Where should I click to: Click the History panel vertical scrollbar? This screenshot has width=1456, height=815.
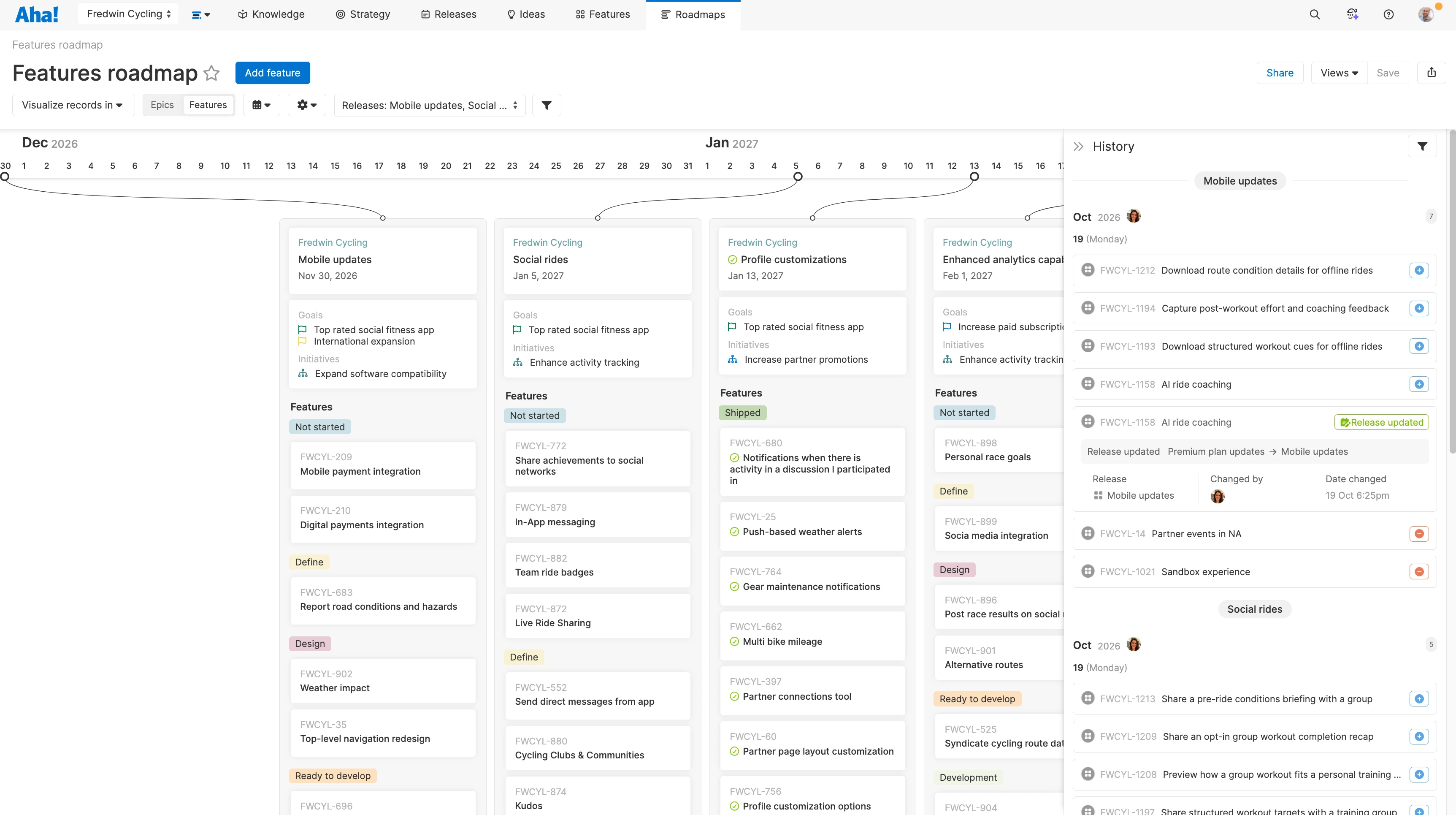(1452, 291)
